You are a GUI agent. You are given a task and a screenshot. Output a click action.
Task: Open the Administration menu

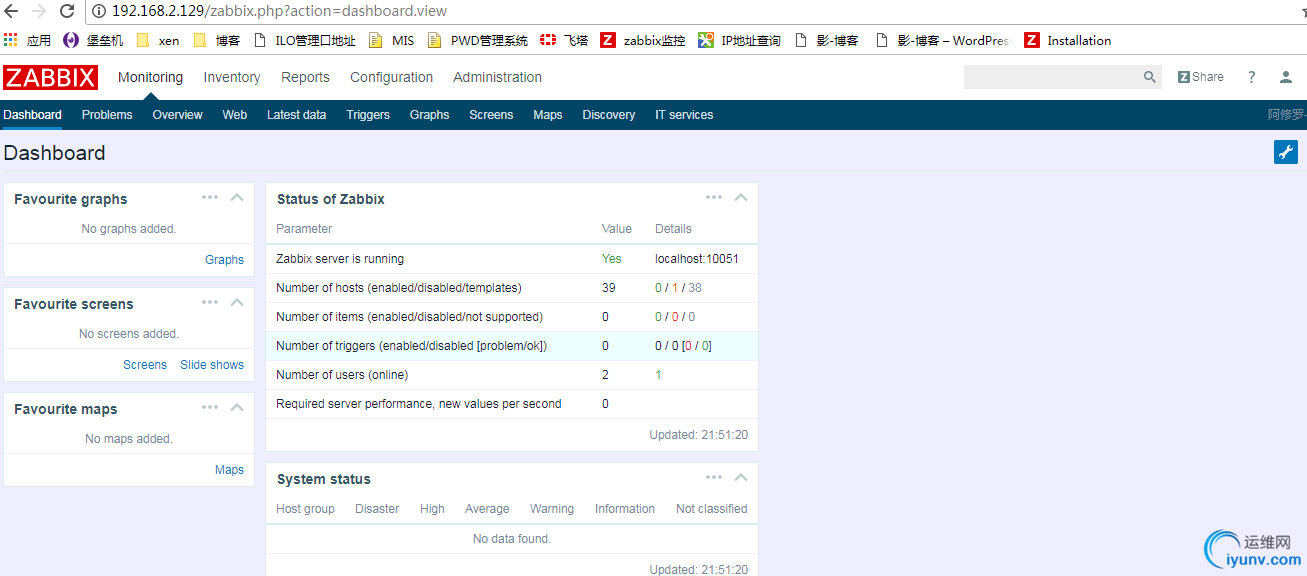[x=497, y=77]
